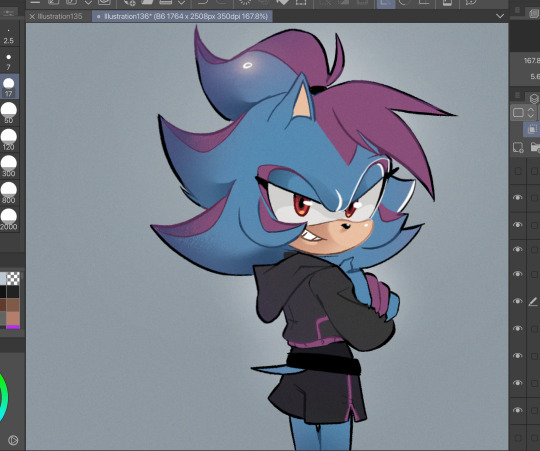The width and height of the screenshot is (540, 451).
Task: Click the pen icon on the editing layer
Action: click(533, 302)
